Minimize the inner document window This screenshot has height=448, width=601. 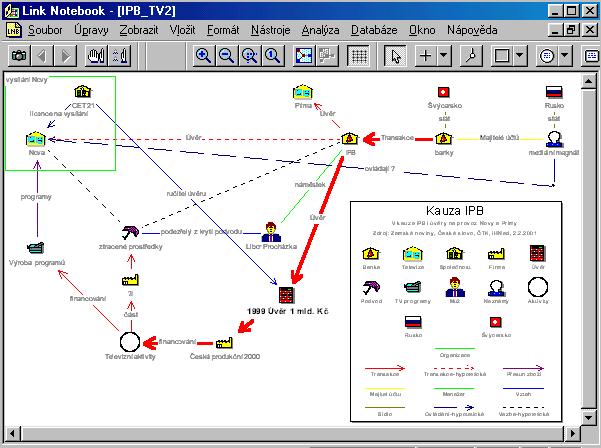(555, 30)
